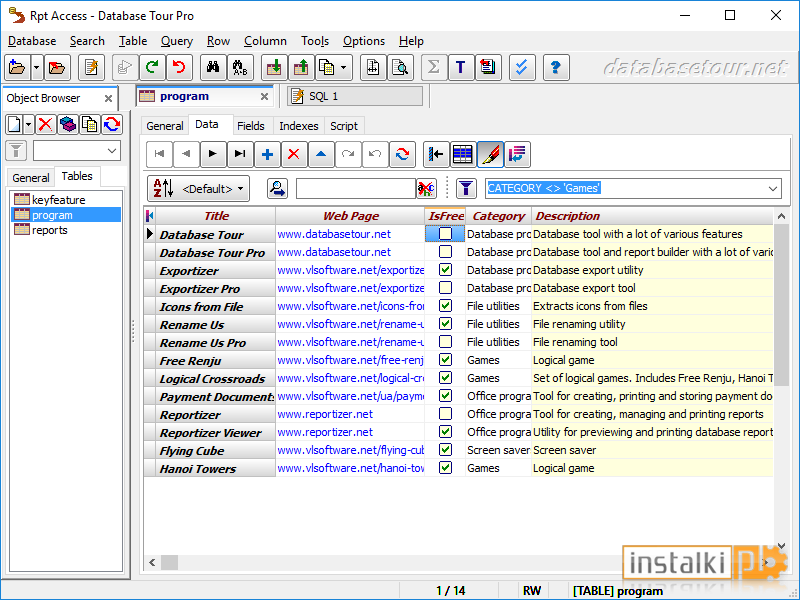800x600 pixels.
Task: Toggle the grid view table icon
Action: 463,154
